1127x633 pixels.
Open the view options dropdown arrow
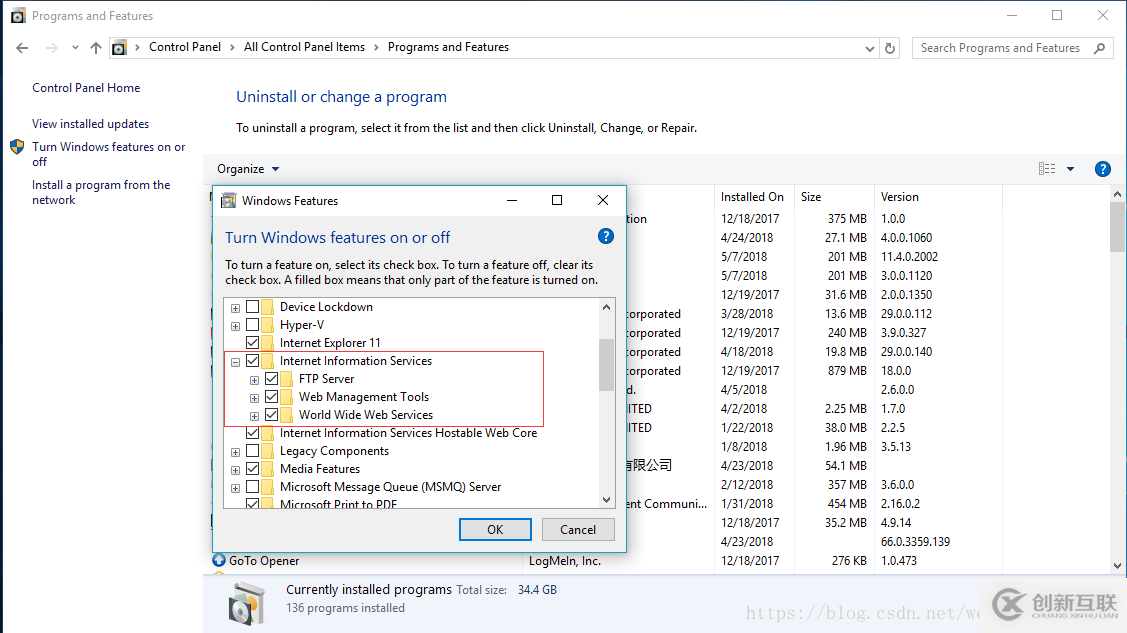tap(1070, 170)
